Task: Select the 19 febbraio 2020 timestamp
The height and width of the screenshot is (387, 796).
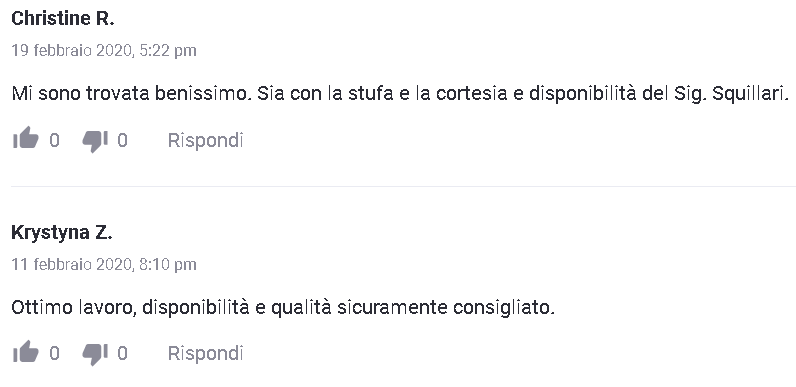Action: 104,50
